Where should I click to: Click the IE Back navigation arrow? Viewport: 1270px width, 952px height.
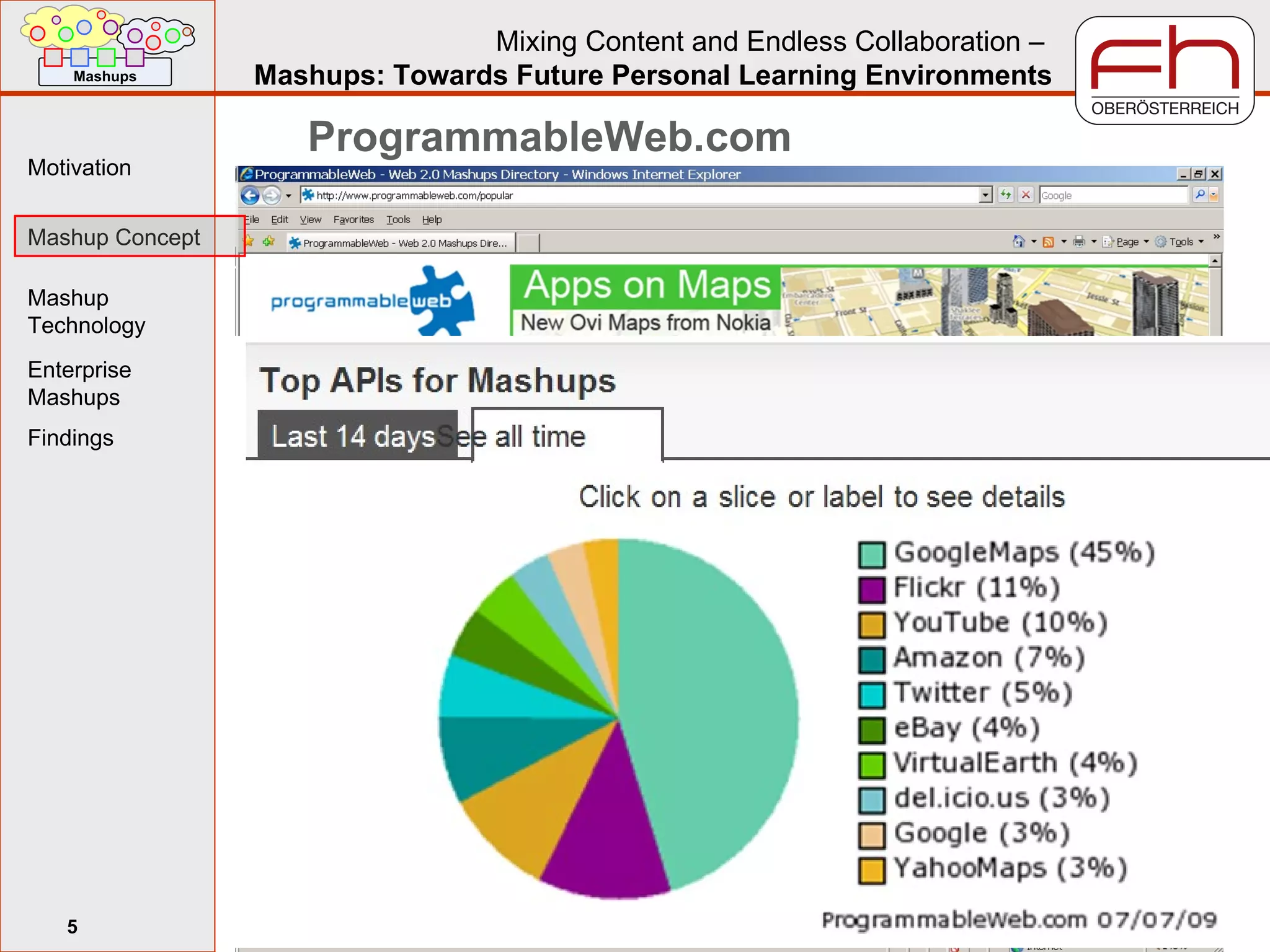(250, 196)
